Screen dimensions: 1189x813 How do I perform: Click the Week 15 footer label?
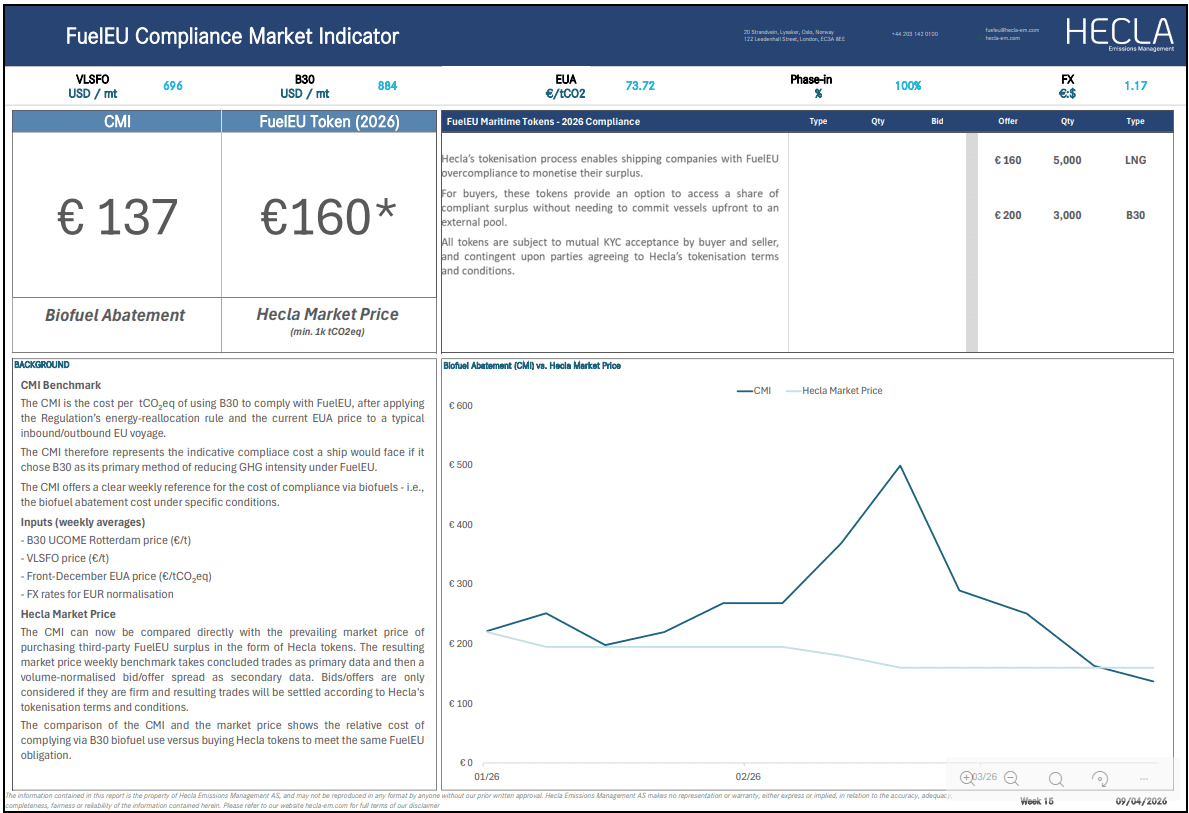point(1037,801)
